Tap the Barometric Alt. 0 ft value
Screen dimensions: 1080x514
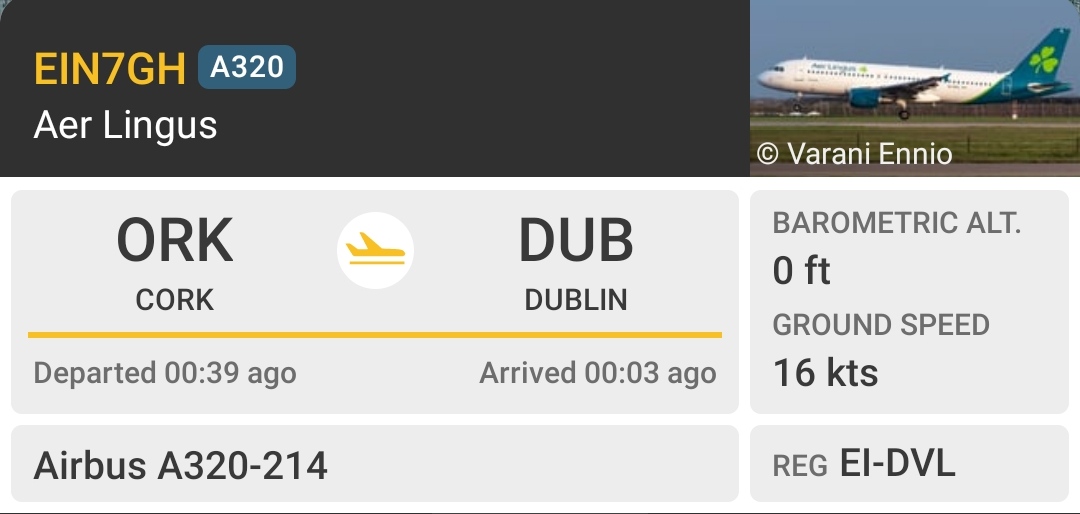point(802,270)
